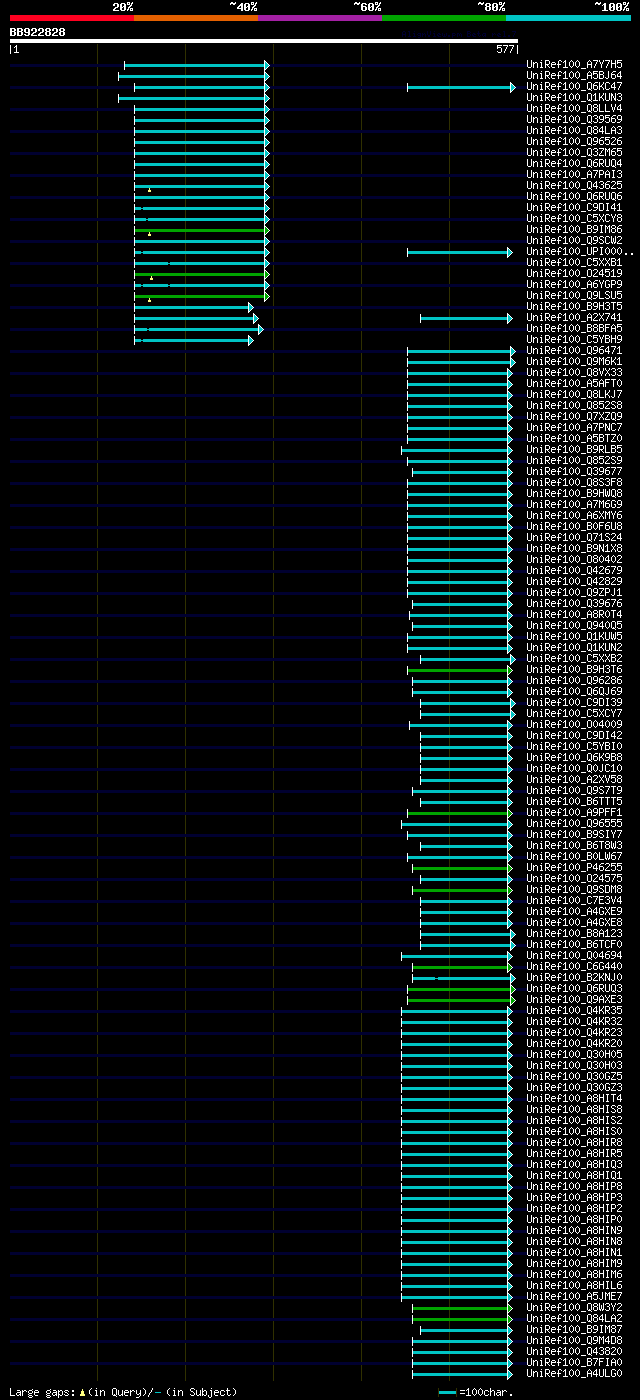The width and height of the screenshot is (640, 1400).
Task: Click label UniRef100_Q84LA3
Action: coord(574,131)
